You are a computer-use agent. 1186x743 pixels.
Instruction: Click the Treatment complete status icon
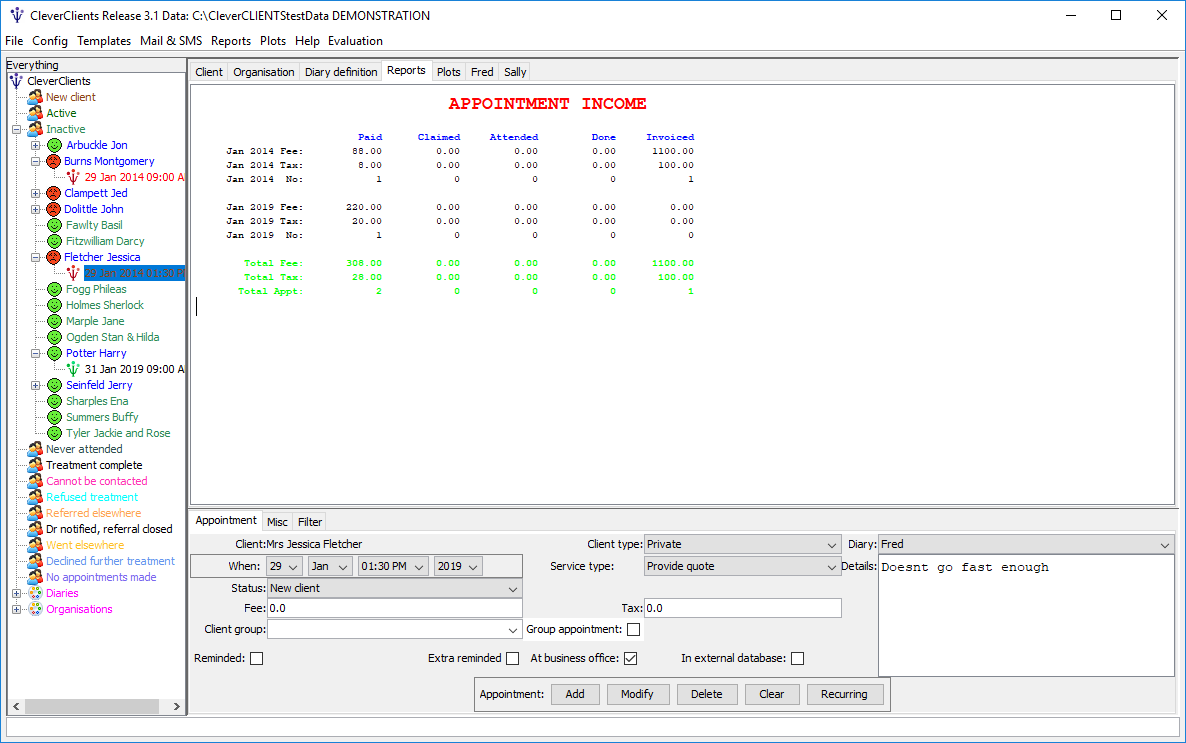coord(35,465)
